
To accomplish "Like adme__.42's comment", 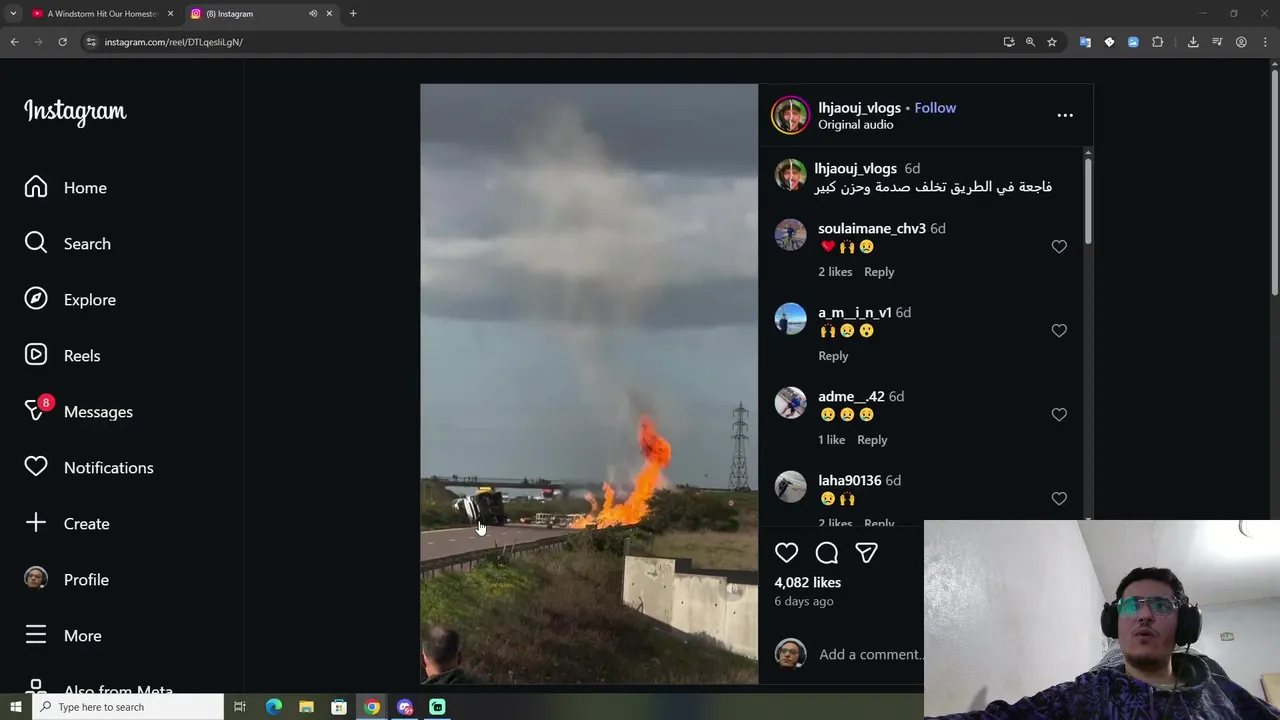I will [x=1059, y=415].
